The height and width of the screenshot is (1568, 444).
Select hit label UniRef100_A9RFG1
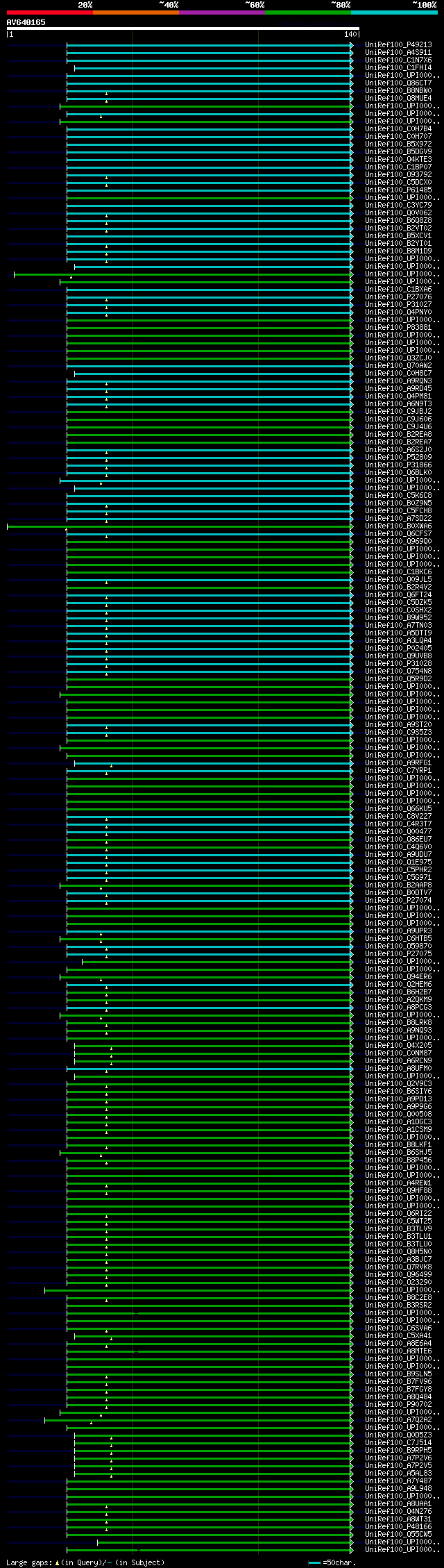[x=398, y=763]
